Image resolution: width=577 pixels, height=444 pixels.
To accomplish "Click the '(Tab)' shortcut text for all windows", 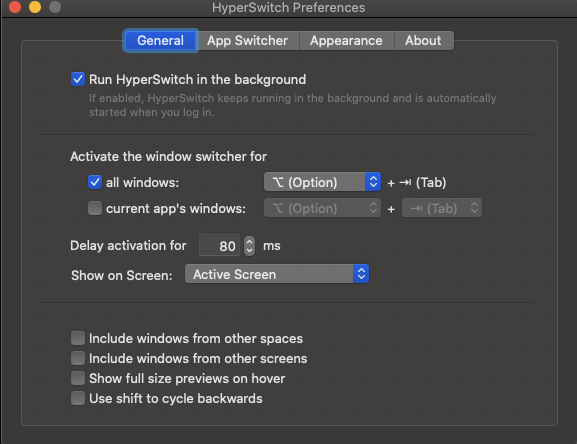I will [x=431, y=182].
